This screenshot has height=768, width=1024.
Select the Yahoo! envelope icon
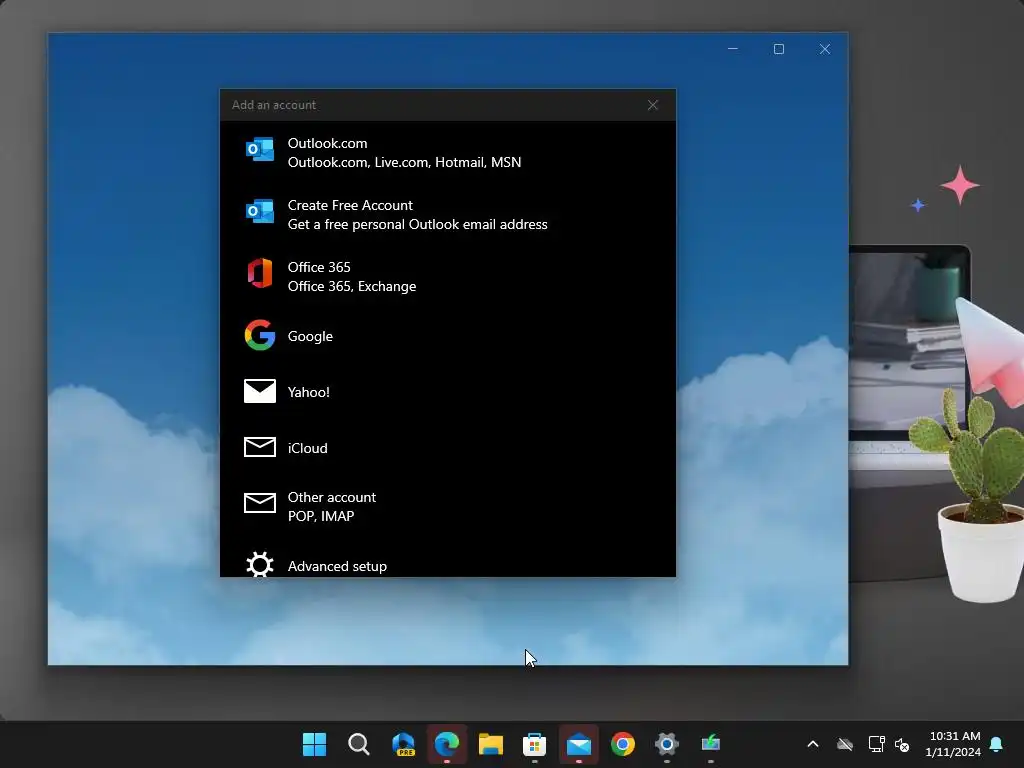[259, 391]
